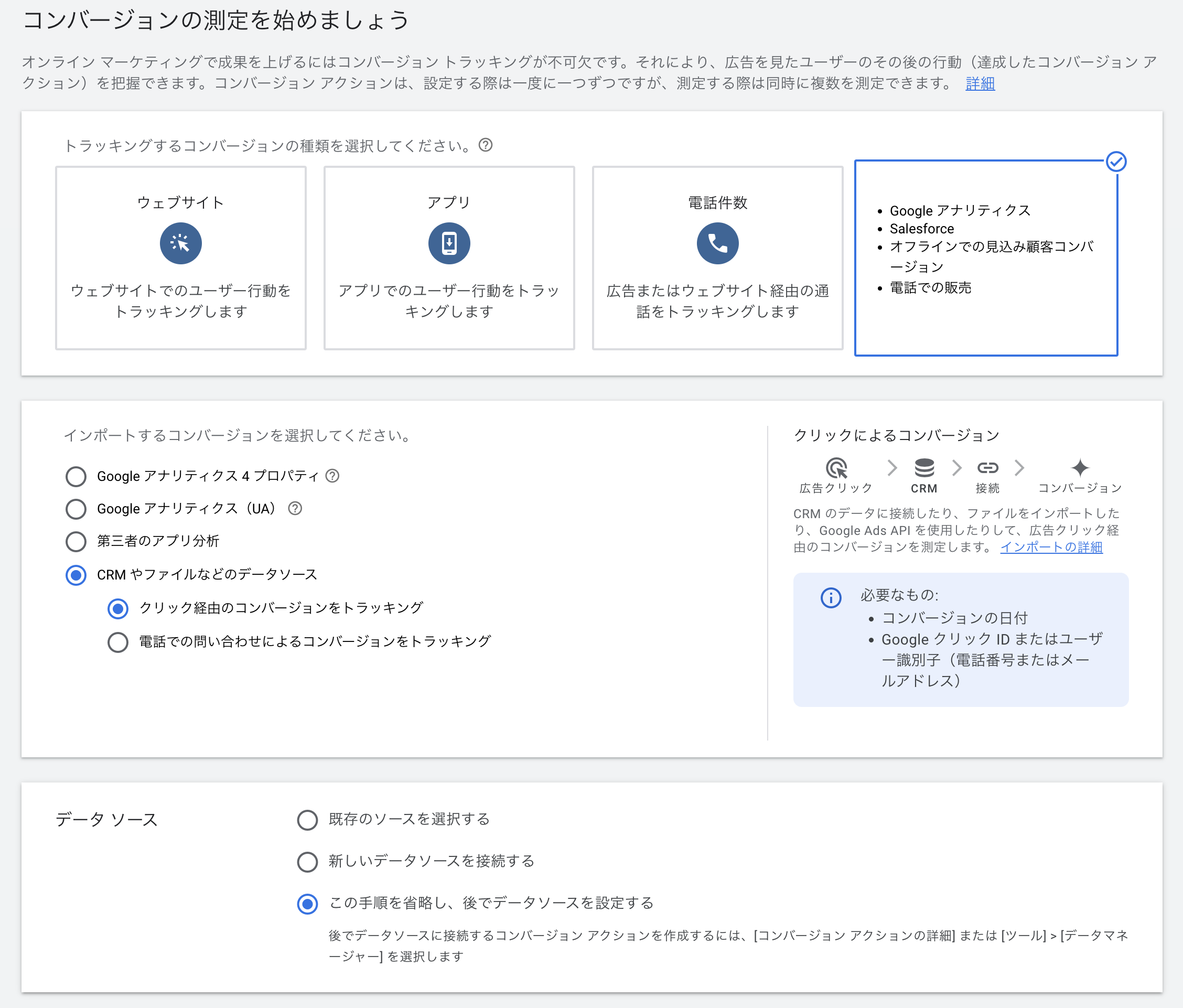Click the phone calls handset icon
1183x1008 pixels.
(717, 243)
